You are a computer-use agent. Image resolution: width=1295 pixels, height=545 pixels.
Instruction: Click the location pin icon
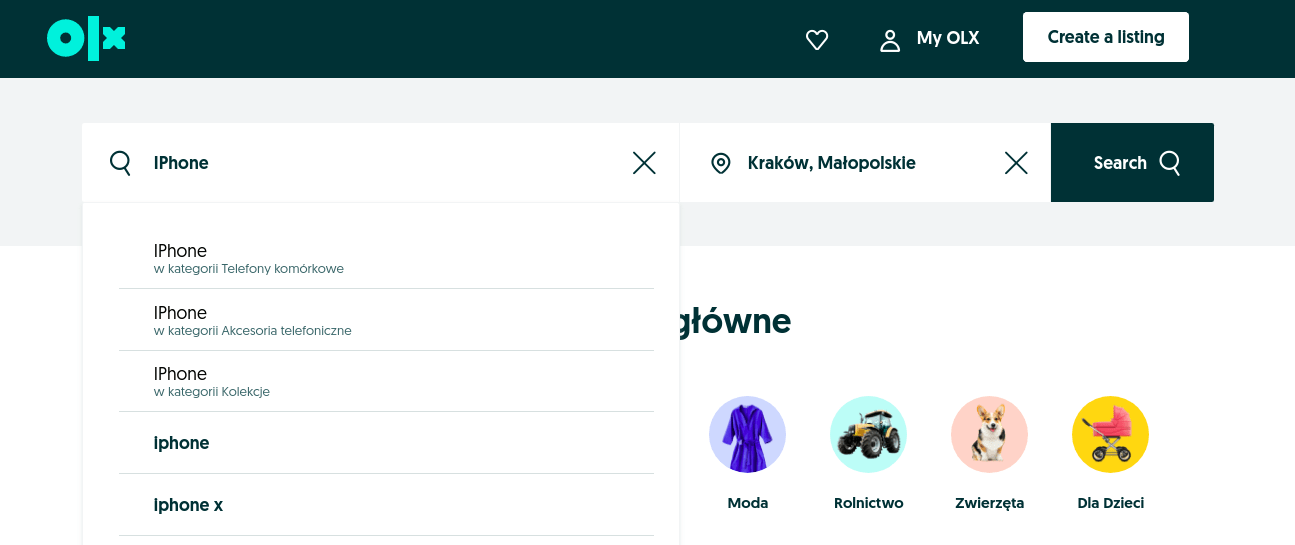720,163
